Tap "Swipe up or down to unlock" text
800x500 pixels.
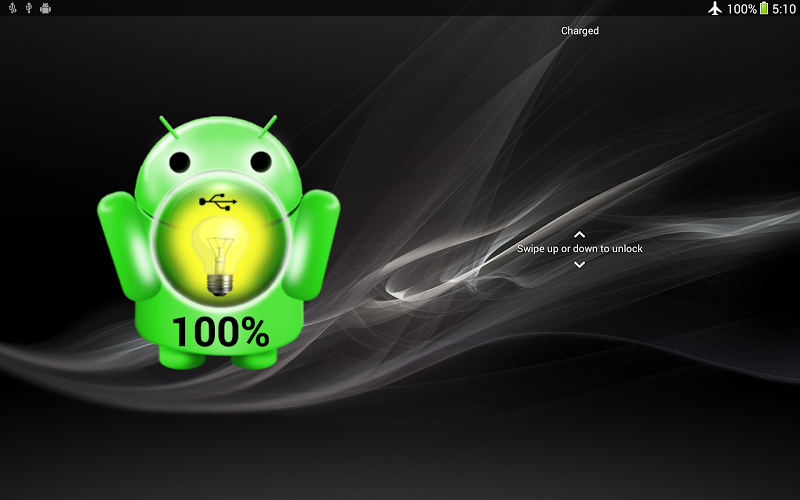[x=580, y=248]
